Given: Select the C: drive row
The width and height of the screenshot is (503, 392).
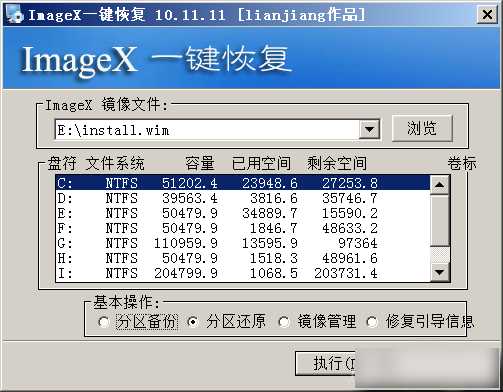Looking at the screenshot, I should (x=243, y=183).
